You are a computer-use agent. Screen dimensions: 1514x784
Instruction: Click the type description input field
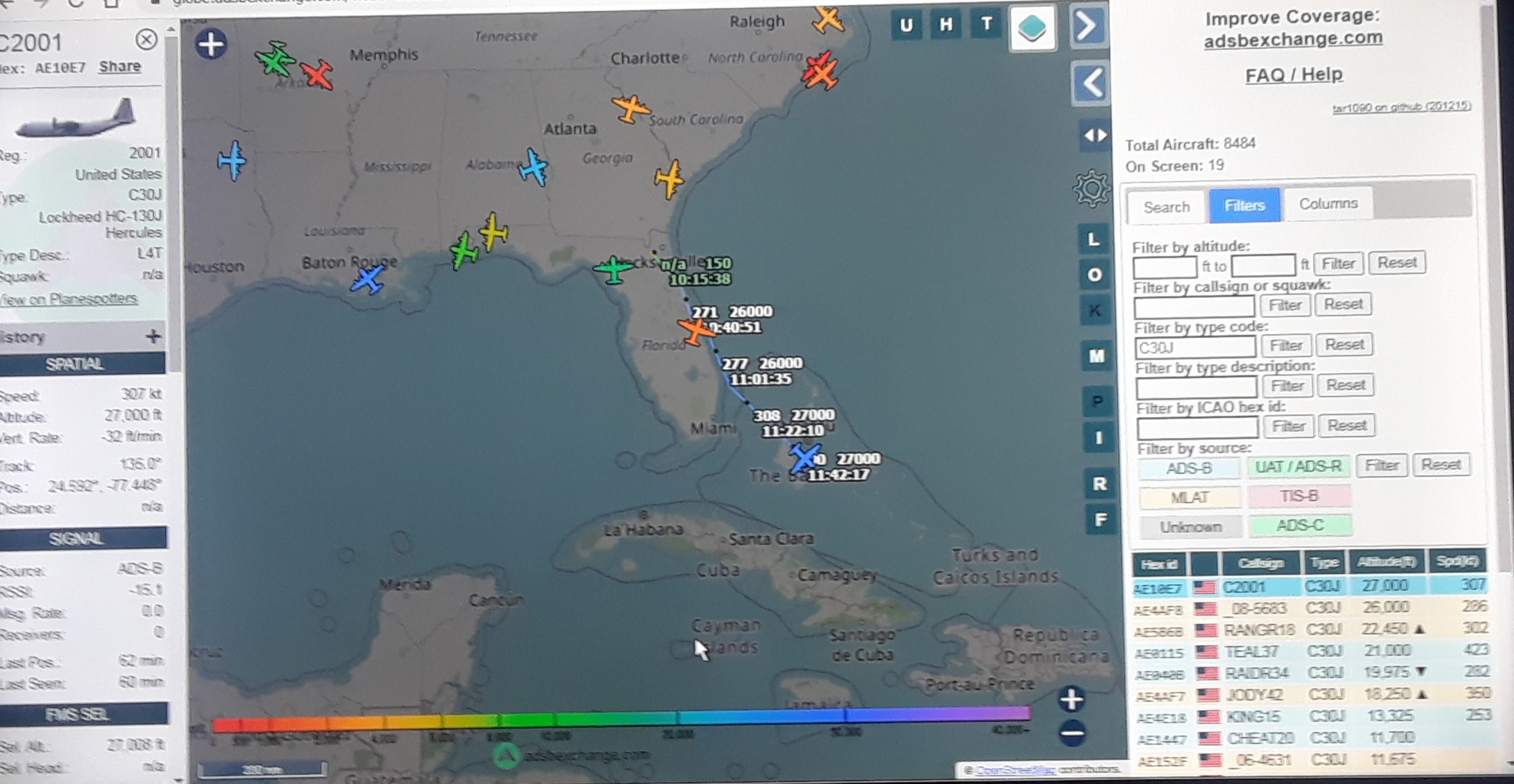point(1197,388)
